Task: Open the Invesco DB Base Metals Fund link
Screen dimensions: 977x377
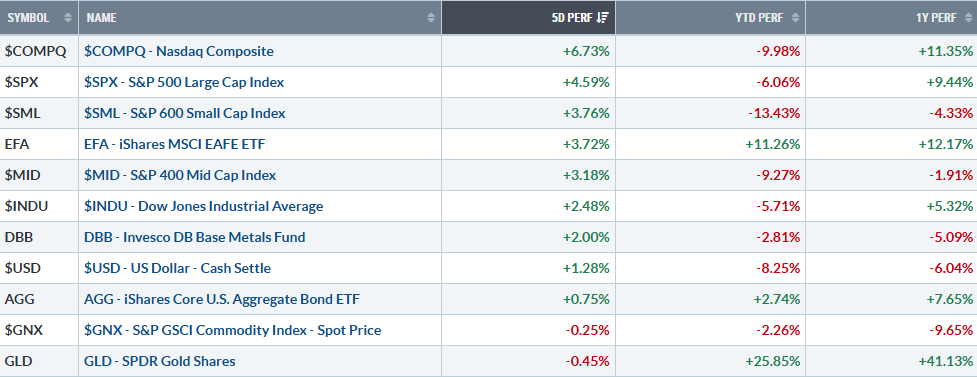Action: coord(194,237)
